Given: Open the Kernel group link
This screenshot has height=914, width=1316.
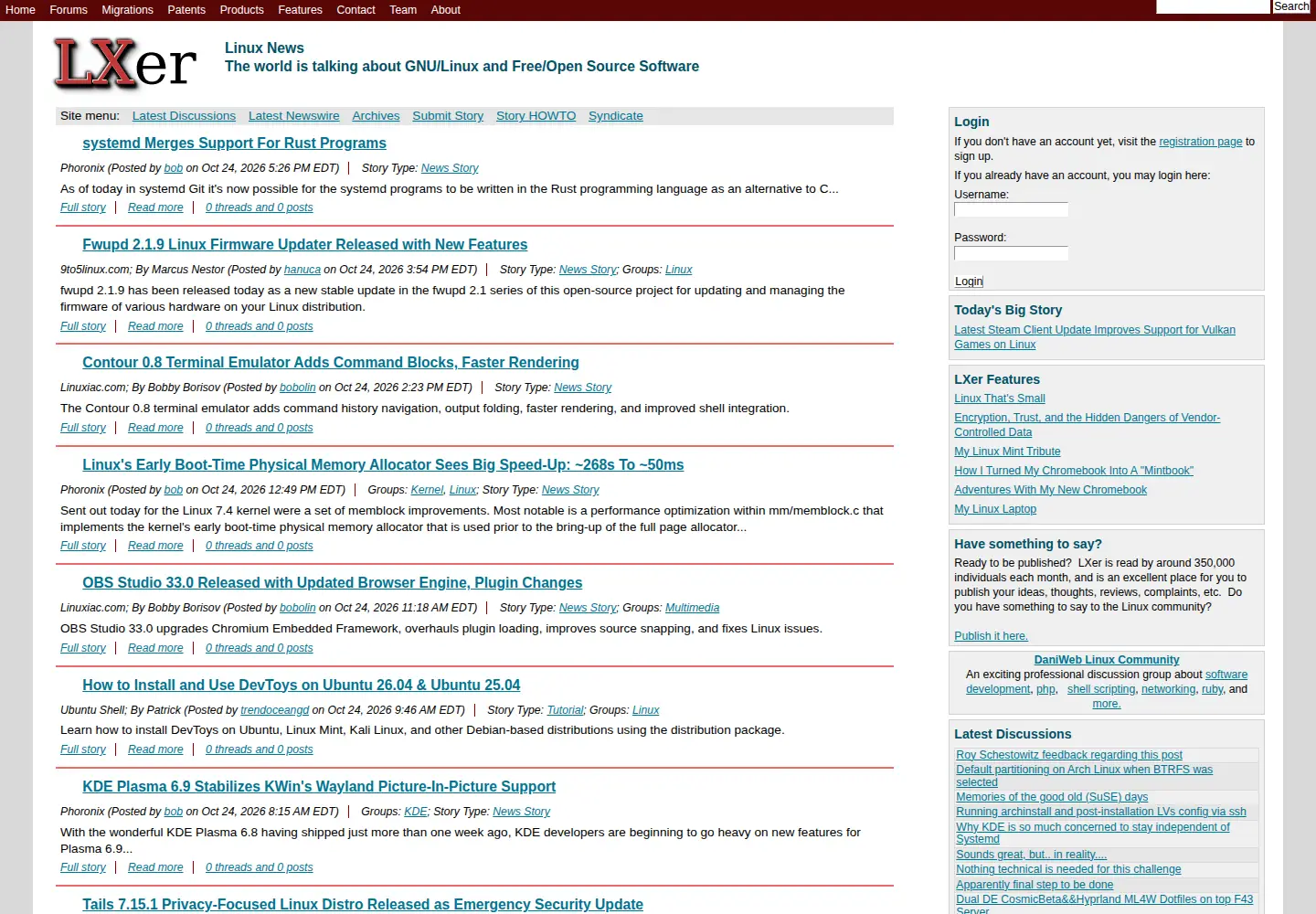Looking at the screenshot, I should (x=427, y=490).
